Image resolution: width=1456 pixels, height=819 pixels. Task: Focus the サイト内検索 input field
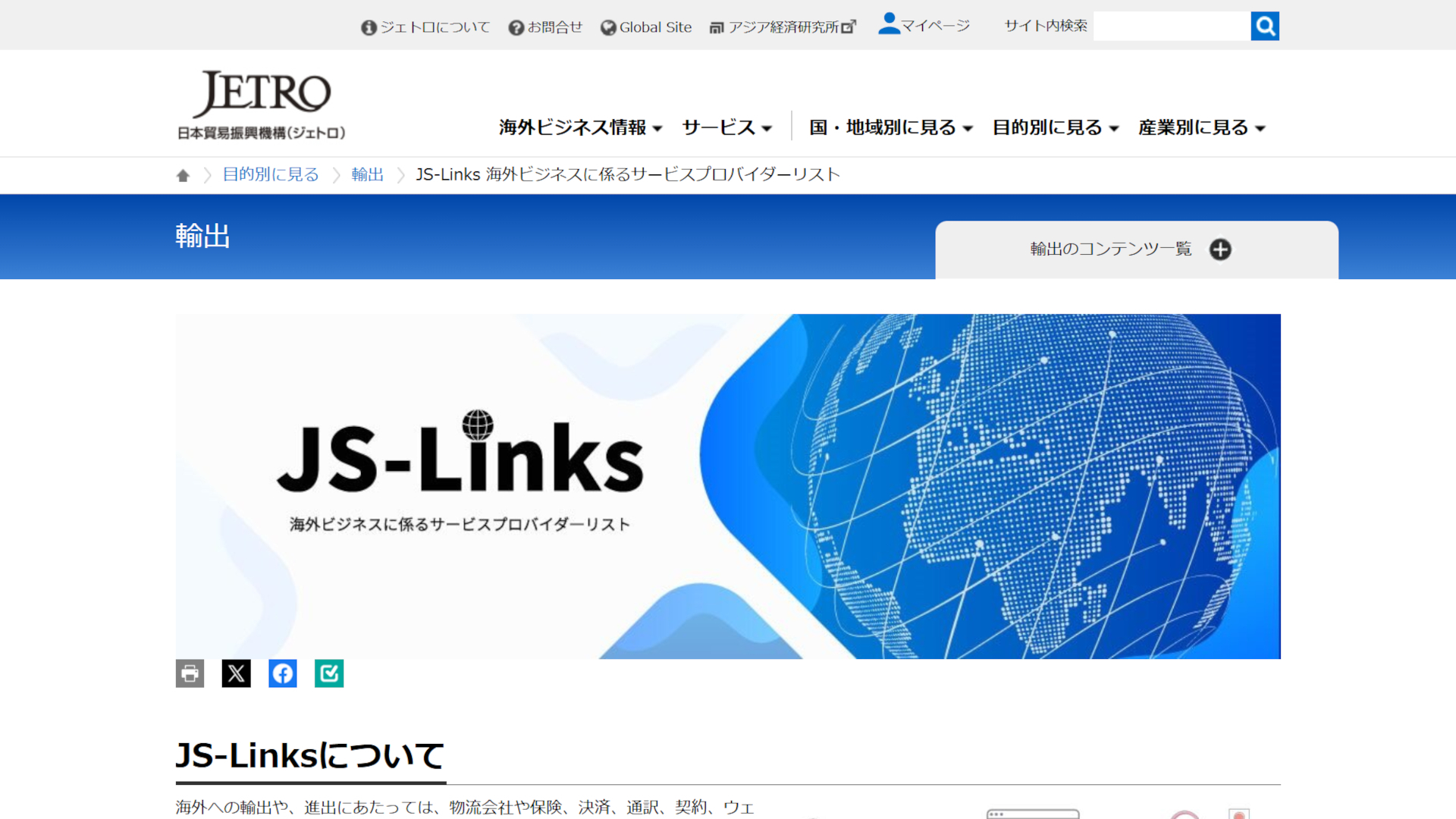1172,27
